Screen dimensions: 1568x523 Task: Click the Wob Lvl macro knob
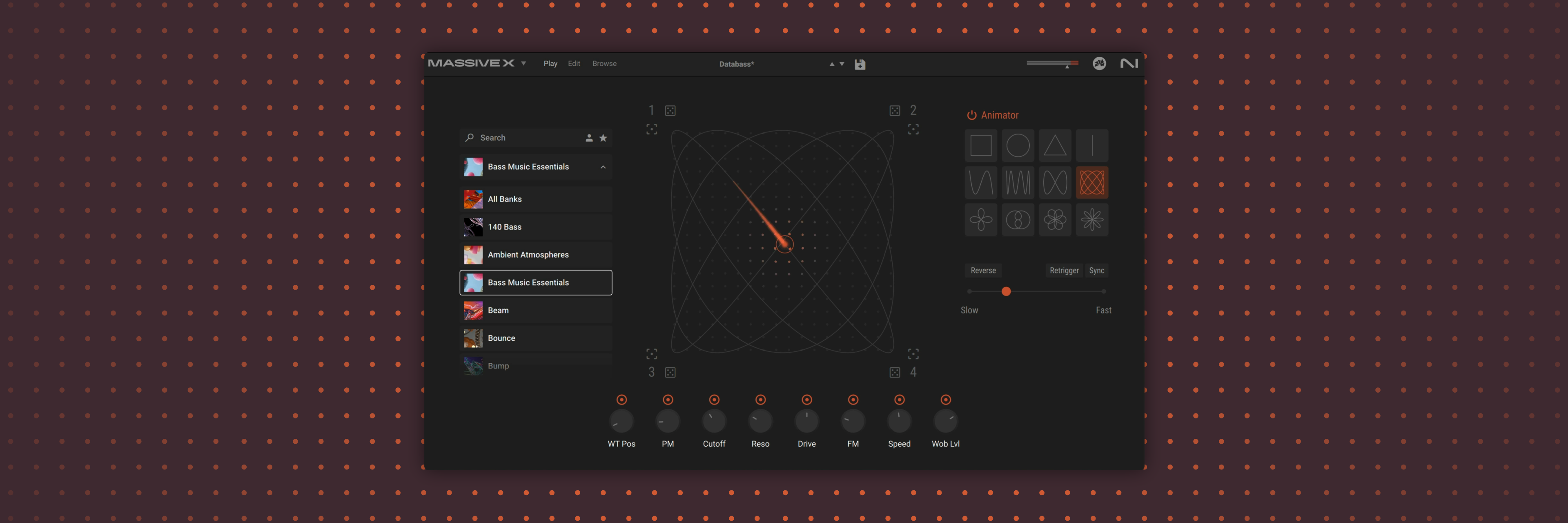[x=945, y=421]
